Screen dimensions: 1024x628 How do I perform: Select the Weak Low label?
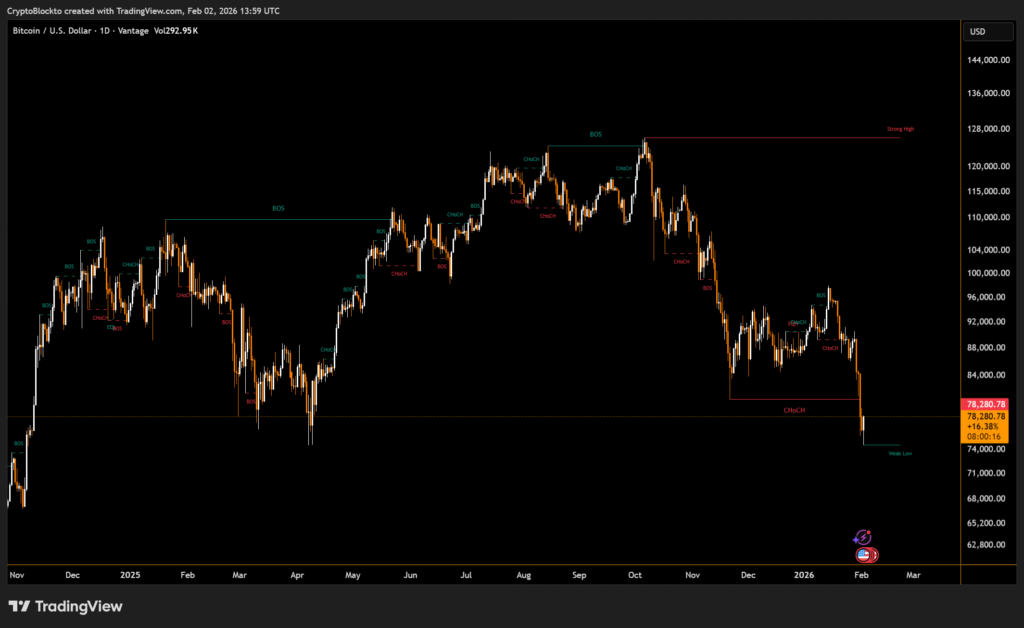pyautogui.click(x=900, y=453)
